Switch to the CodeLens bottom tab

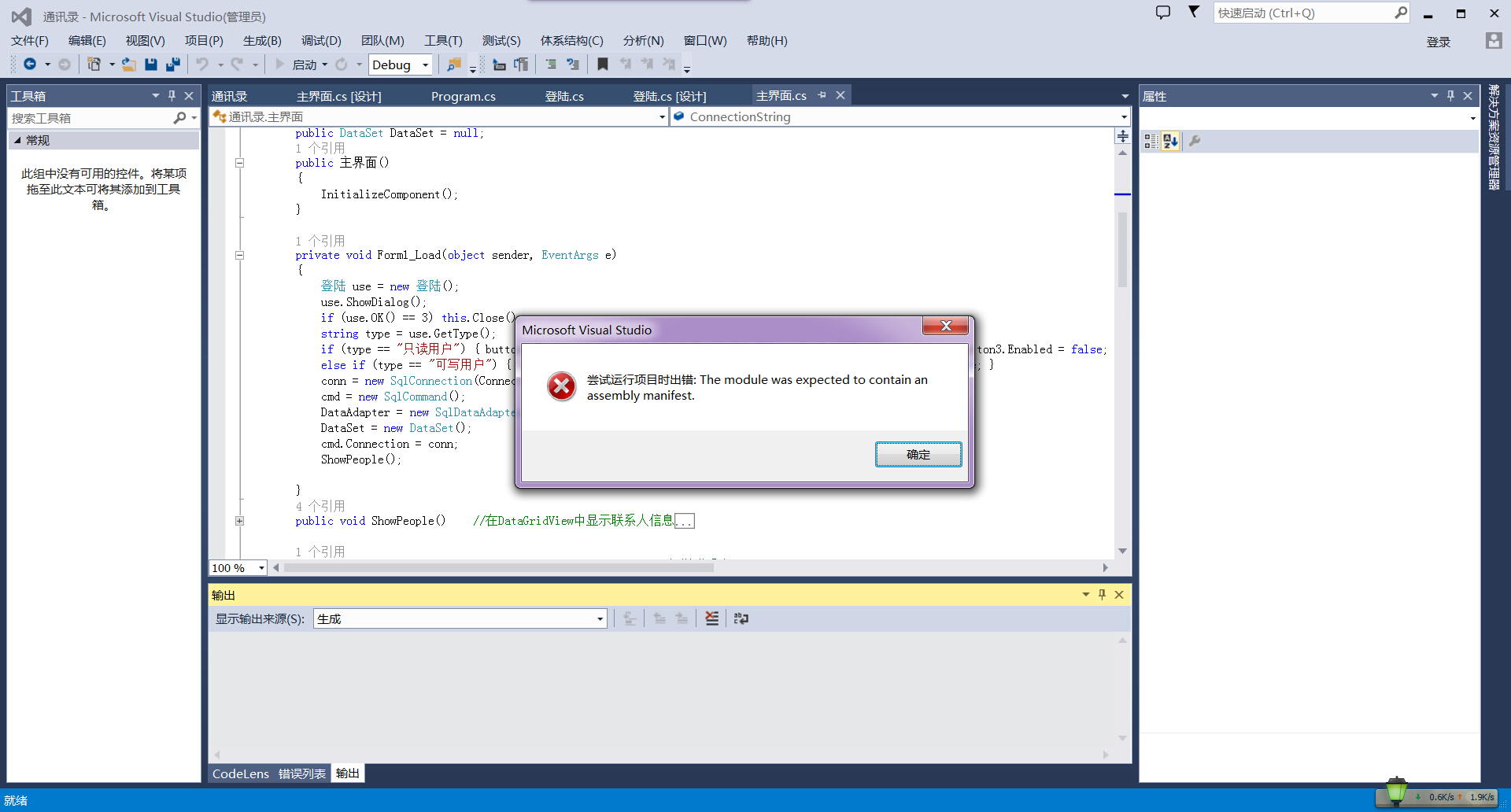pyautogui.click(x=241, y=773)
